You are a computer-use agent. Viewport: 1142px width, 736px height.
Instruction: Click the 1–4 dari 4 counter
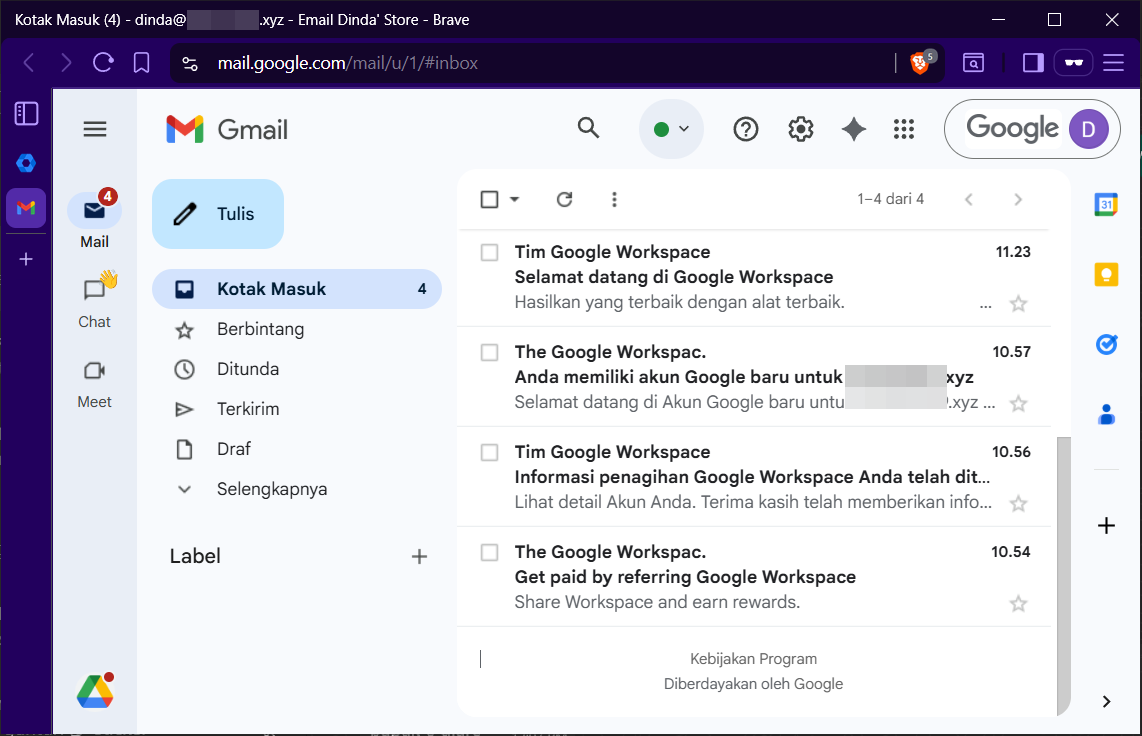891,199
